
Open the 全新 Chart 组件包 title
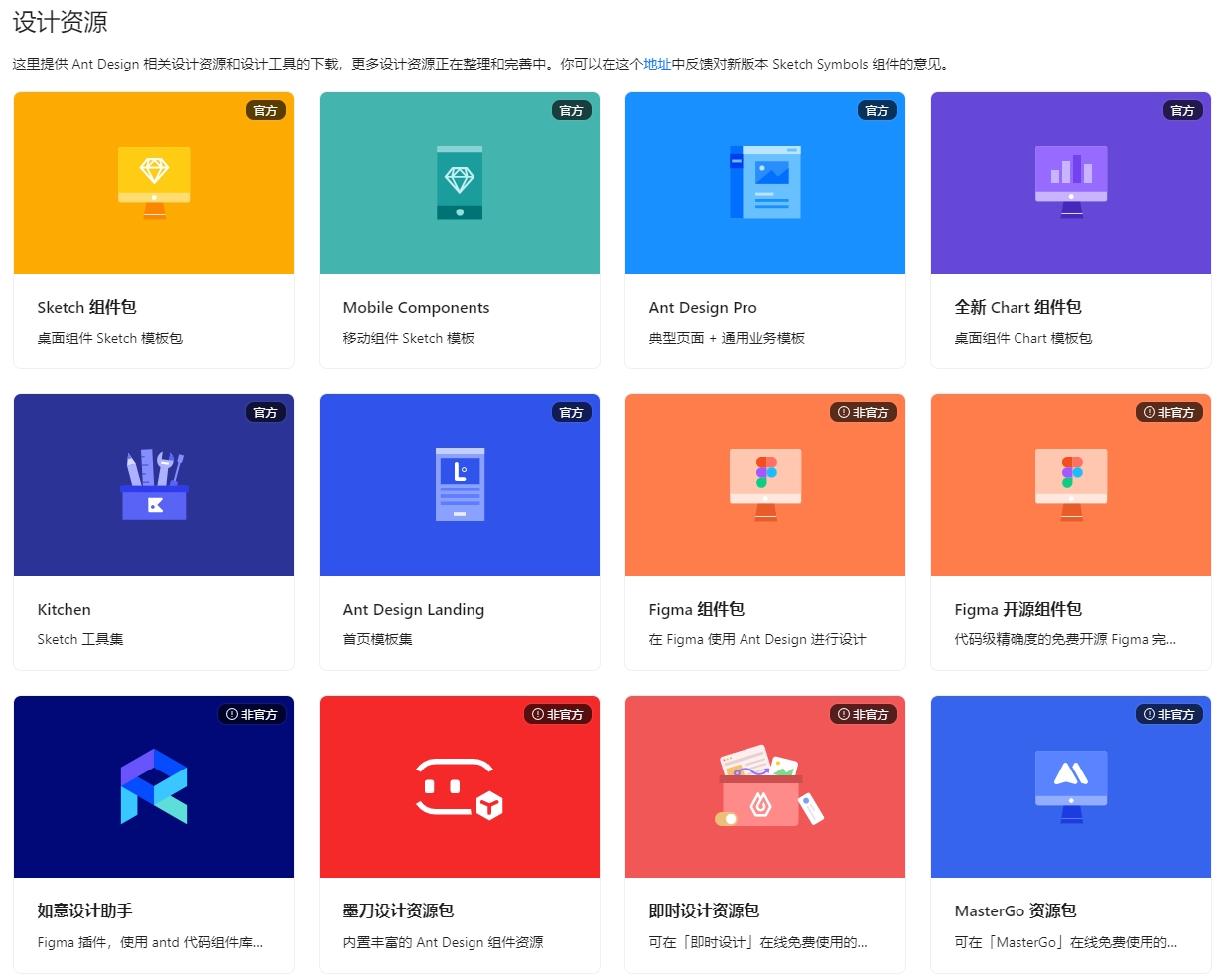click(x=1018, y=307)
